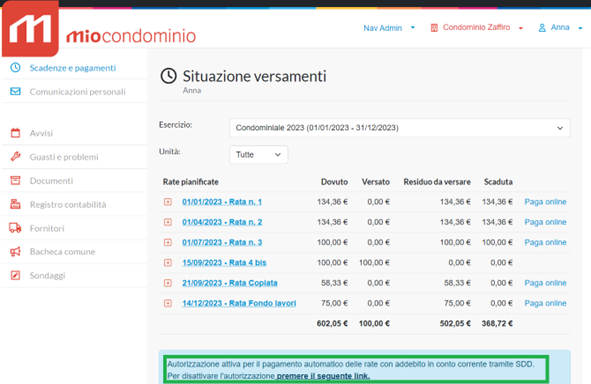Screen dimensions: 591x384
Task: Open link 01/01/2023 - Rata n. 1
Action: click(x=222, y=202)
